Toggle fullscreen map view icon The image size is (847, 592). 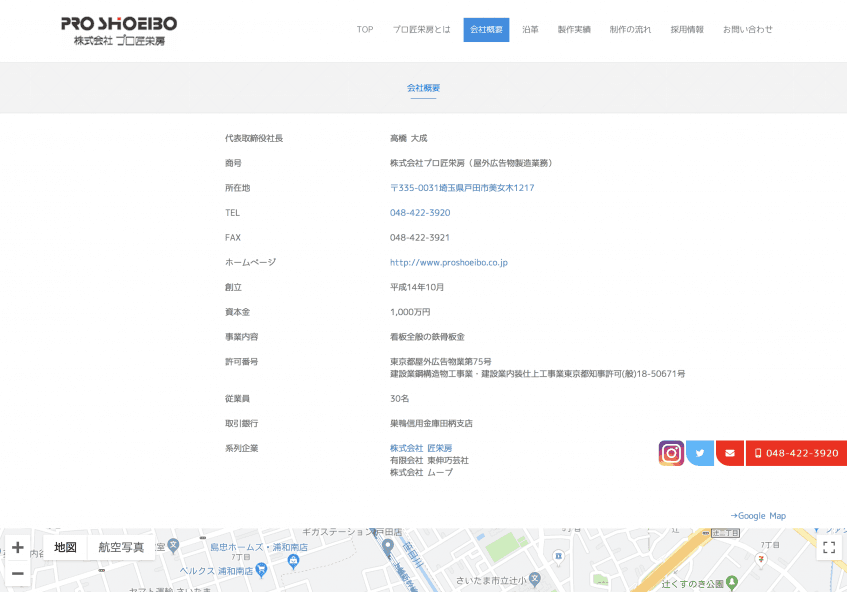coord(829,547)
